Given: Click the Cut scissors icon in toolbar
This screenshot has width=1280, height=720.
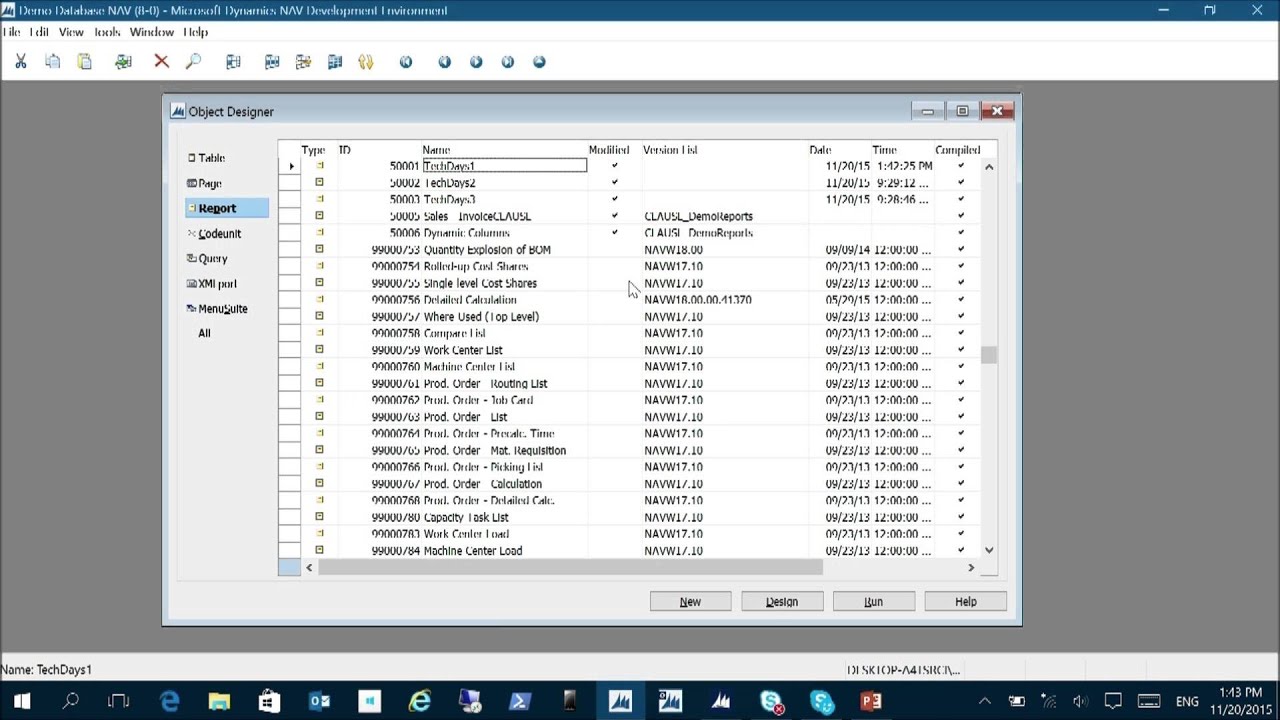Looking at the screenshot, I should pyautogui.click(x=20, y=62).
